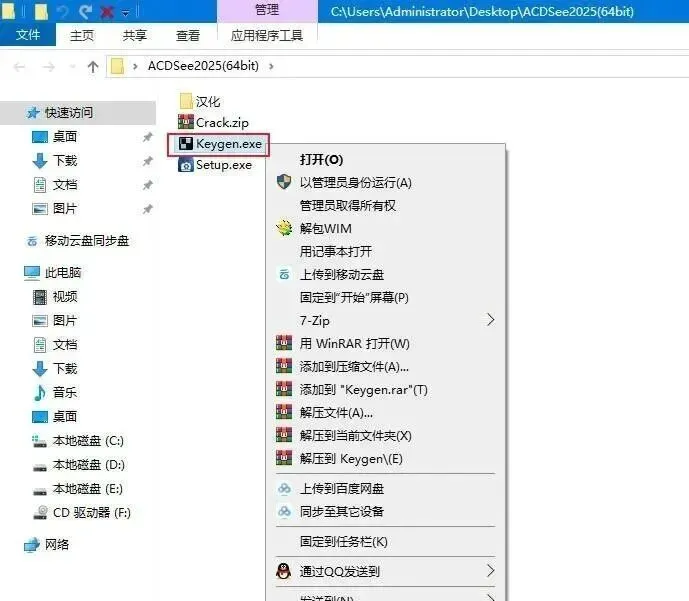The width and height of the screenshot is (689, 601).
Task: Switch to the 主页 ribbon tab
Action: [82, 35]
